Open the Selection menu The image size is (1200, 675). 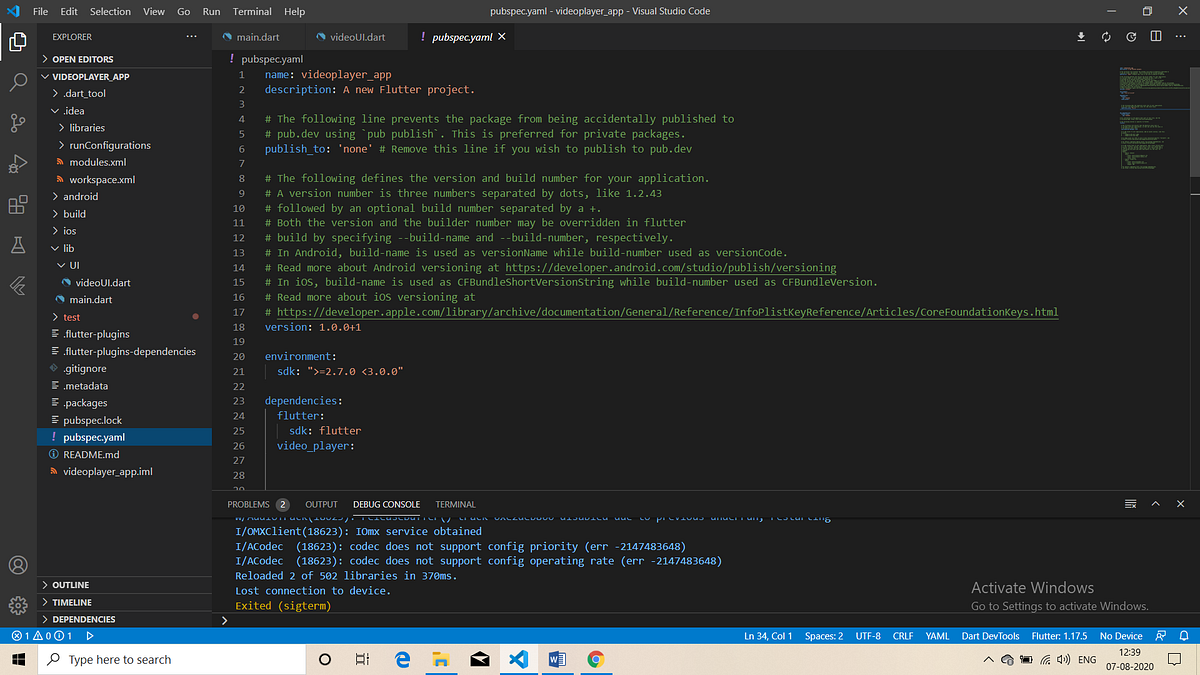(110, 11)
